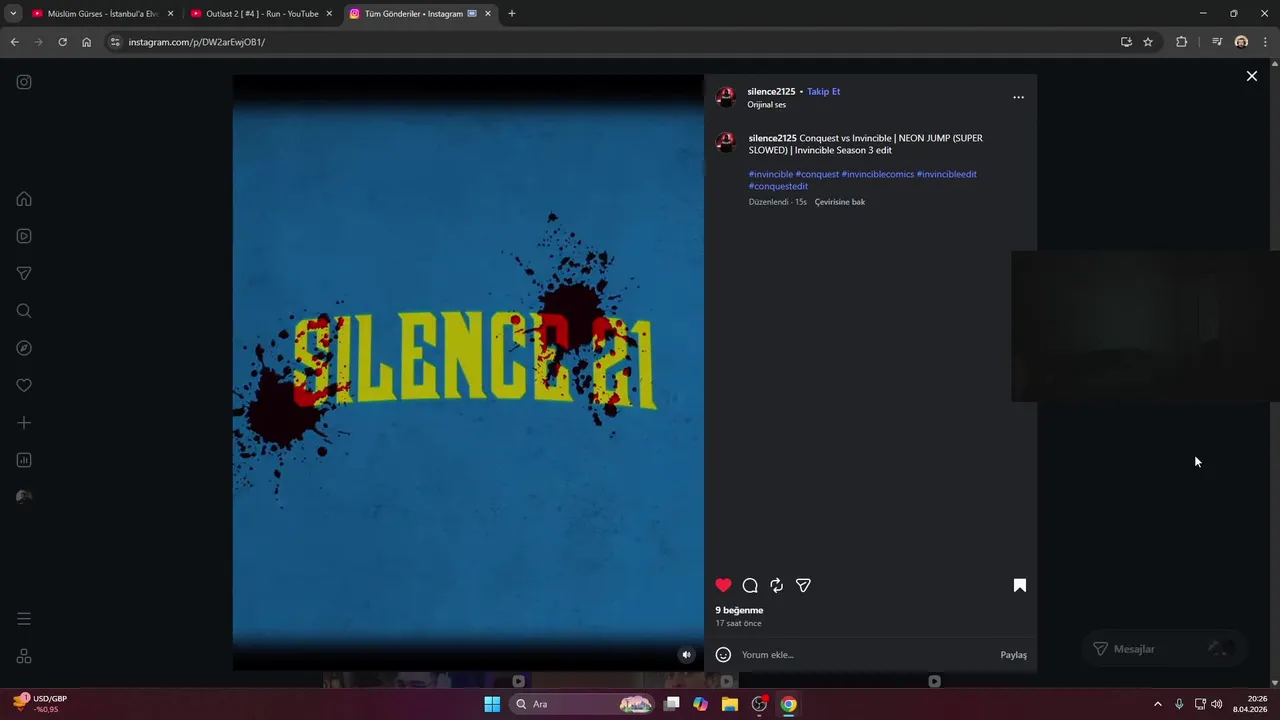This screenshot has width=1280, height=720.
Task: Create new post with the plus icon
Action: 24,423
